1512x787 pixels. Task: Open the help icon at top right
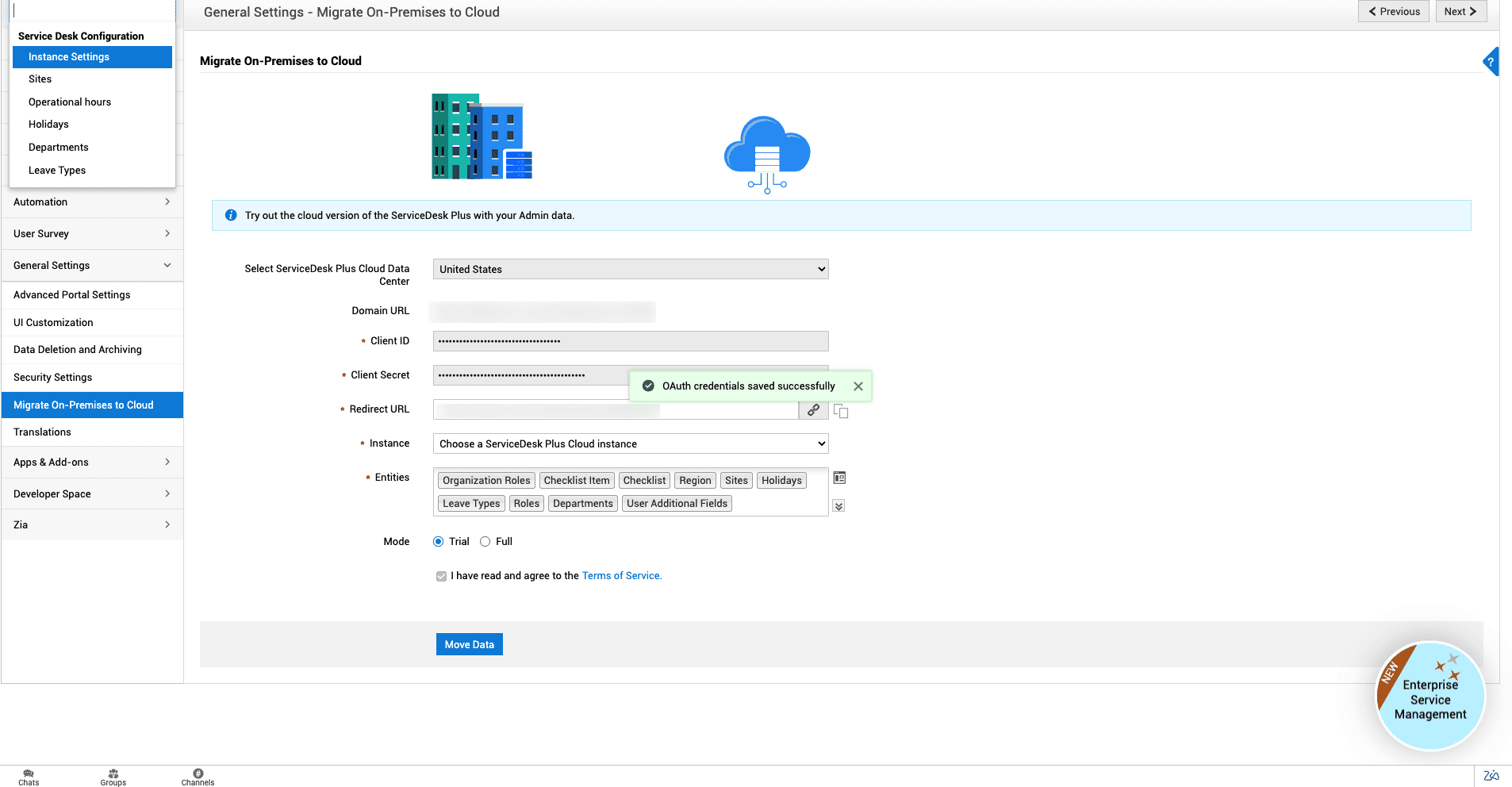1491,62
